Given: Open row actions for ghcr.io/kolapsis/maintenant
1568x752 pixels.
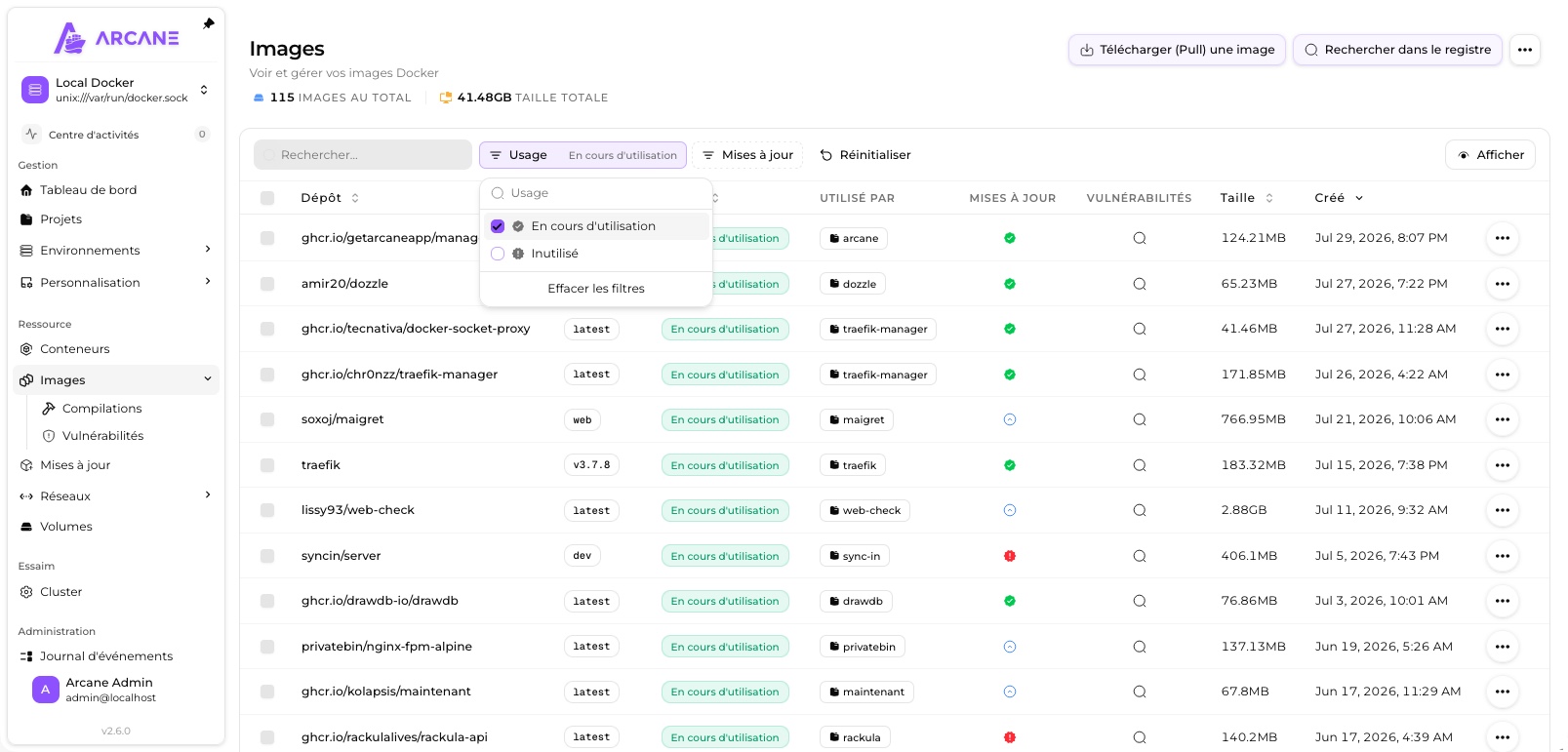Looking at the screenshot, I should 1502,692.
